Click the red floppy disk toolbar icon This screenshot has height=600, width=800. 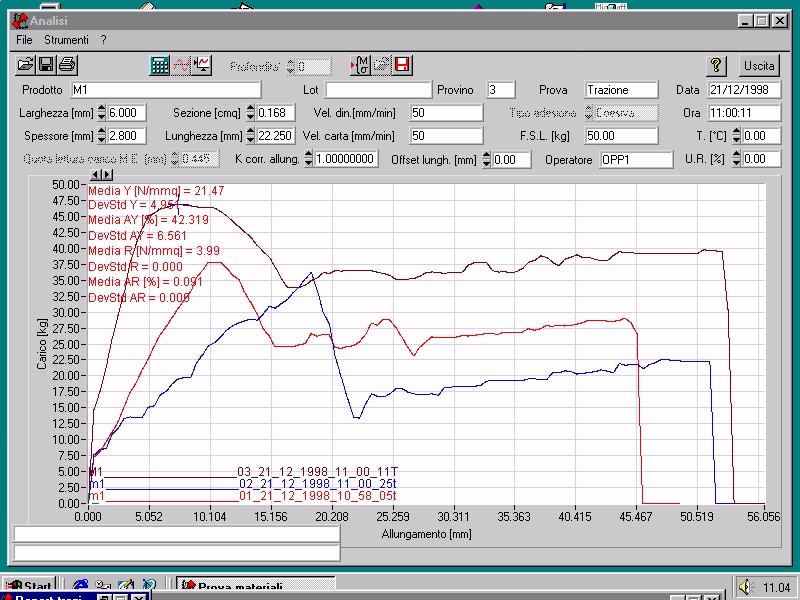[402, 66]
